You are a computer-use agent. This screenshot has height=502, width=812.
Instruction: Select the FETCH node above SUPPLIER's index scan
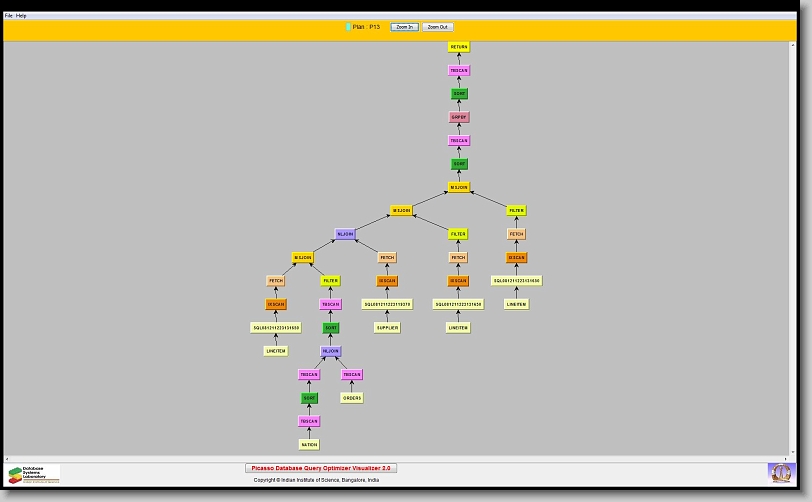pos(387,258)
